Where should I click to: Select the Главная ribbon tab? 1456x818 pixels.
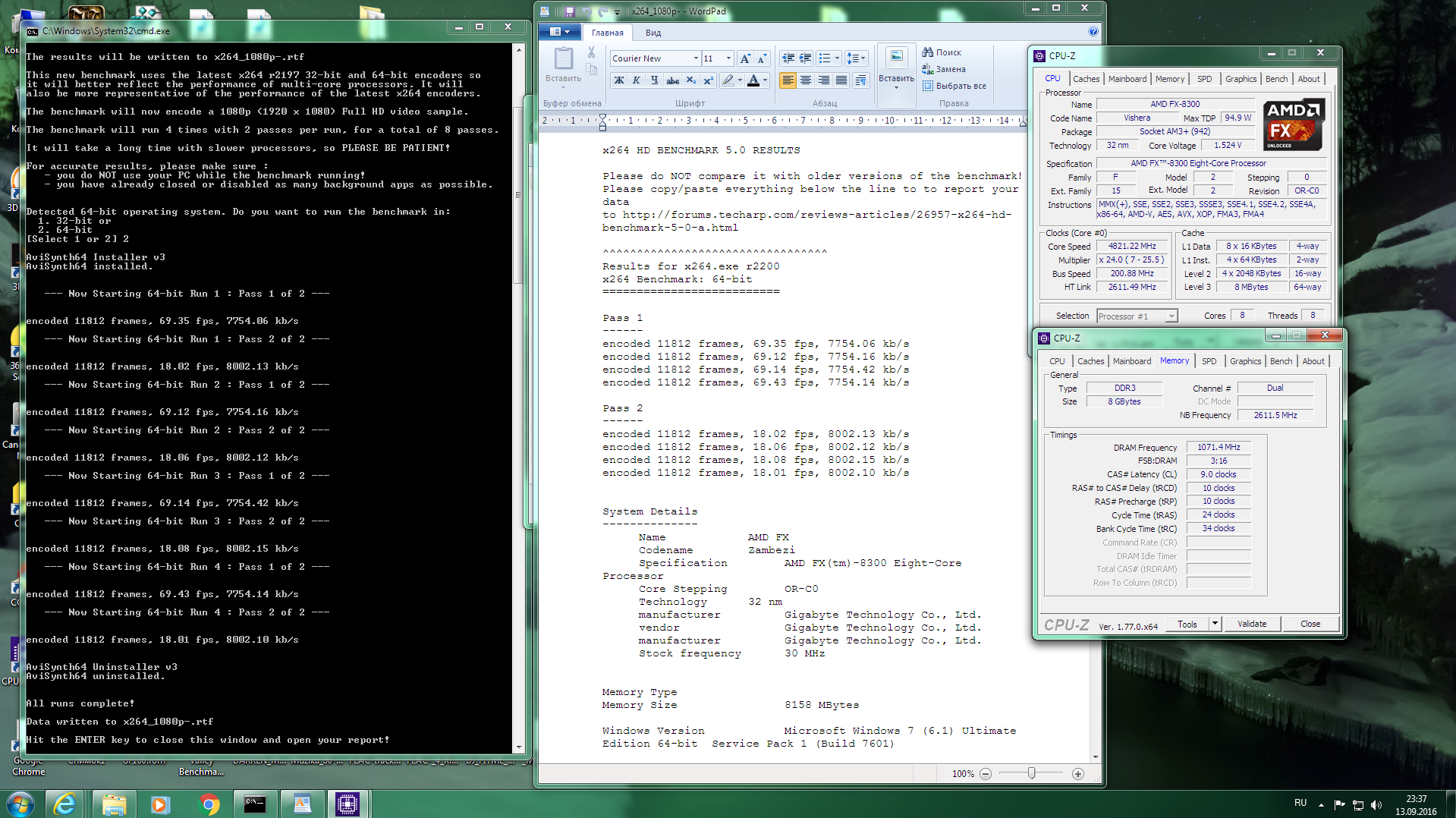pyautogui.click(x=607, y=33)
